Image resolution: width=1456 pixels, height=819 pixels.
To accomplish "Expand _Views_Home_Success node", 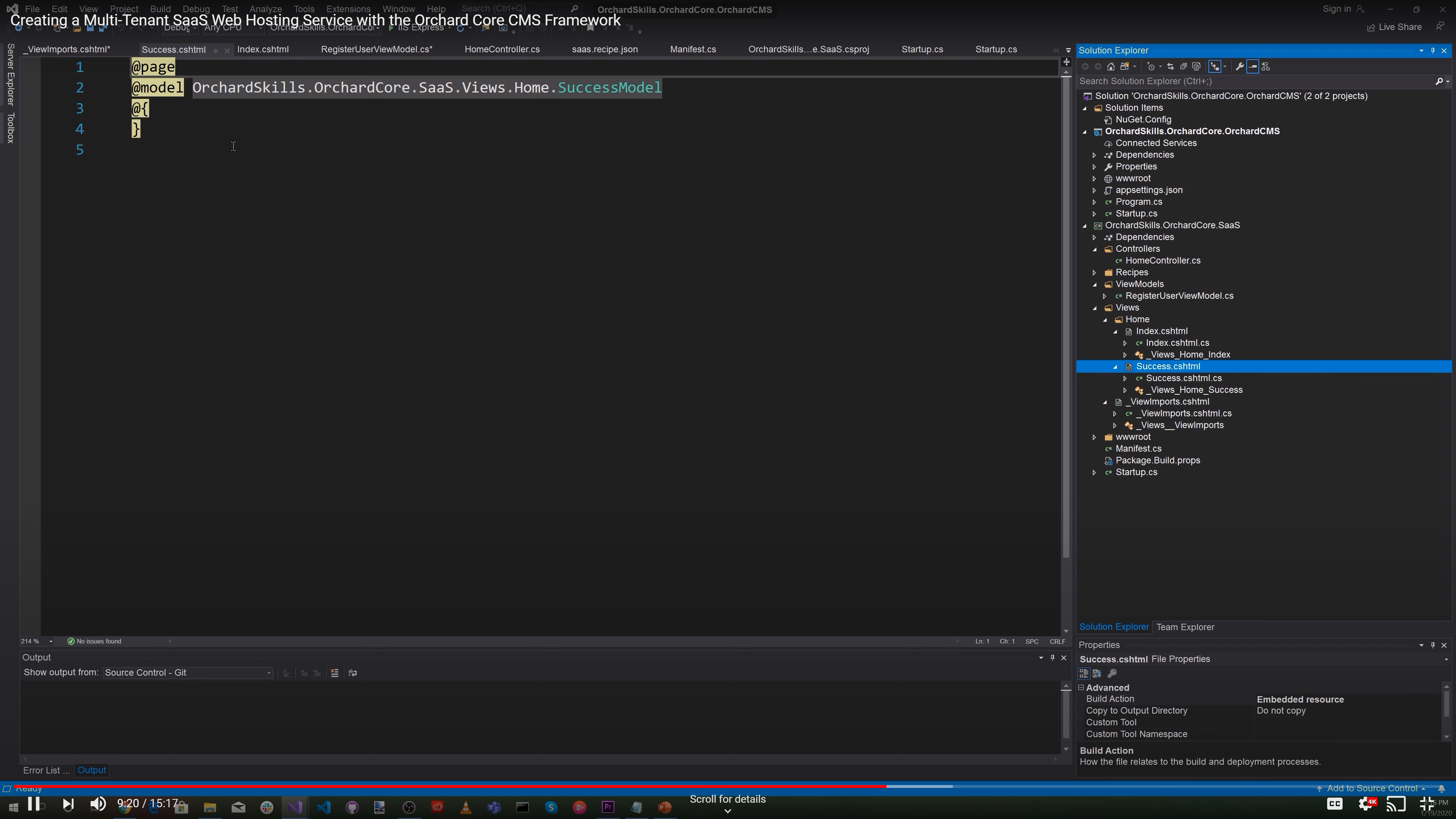I will 1125,391.
